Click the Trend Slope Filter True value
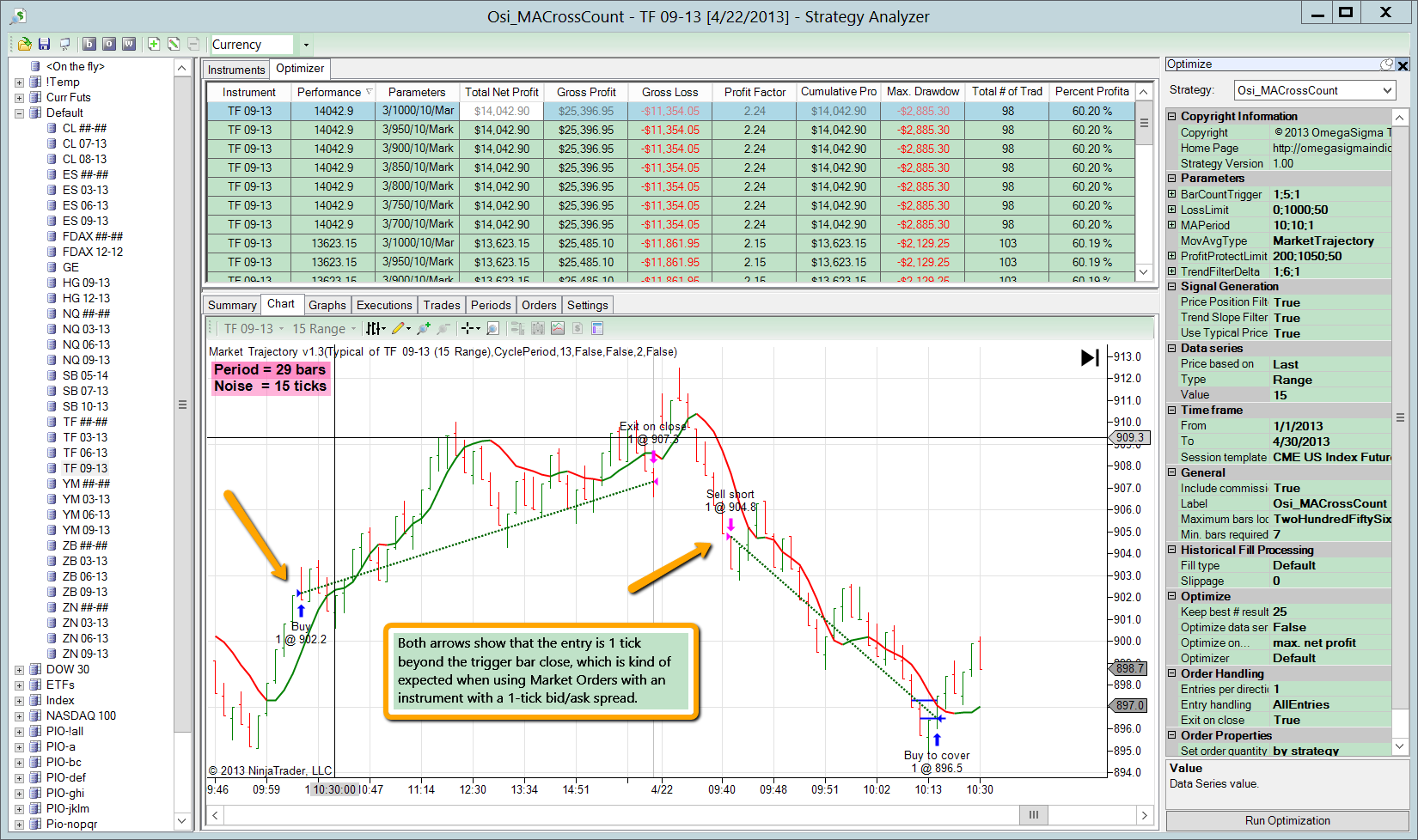 coord(1330,318)
